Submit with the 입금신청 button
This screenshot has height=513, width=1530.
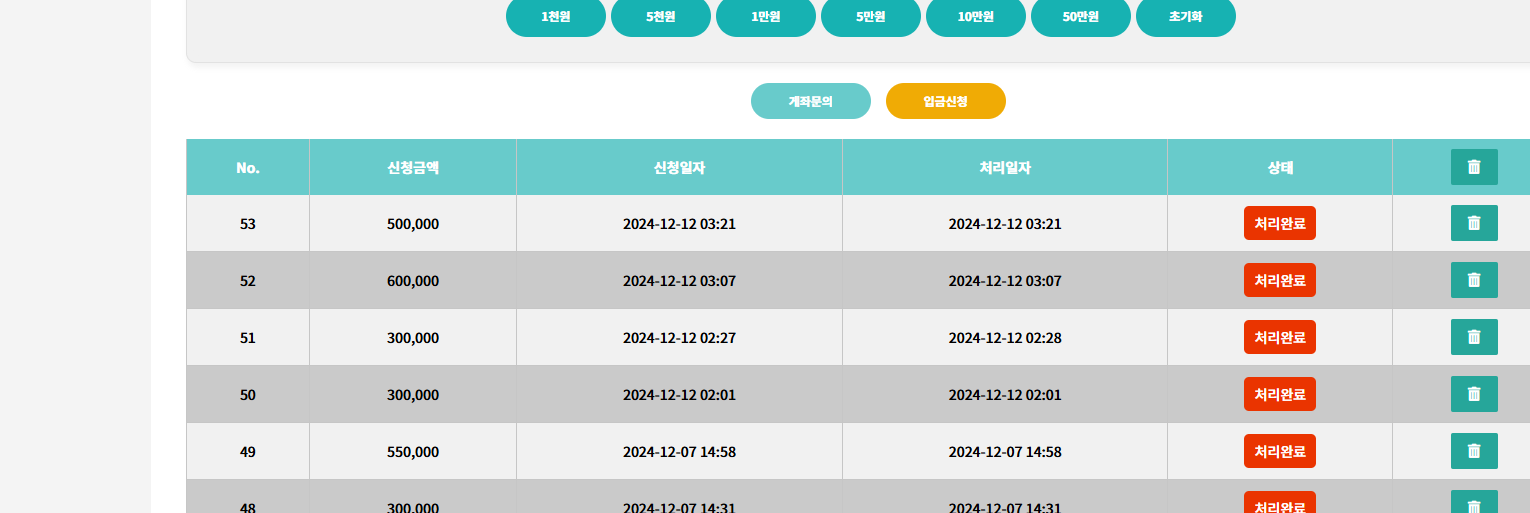pos(946,101)
